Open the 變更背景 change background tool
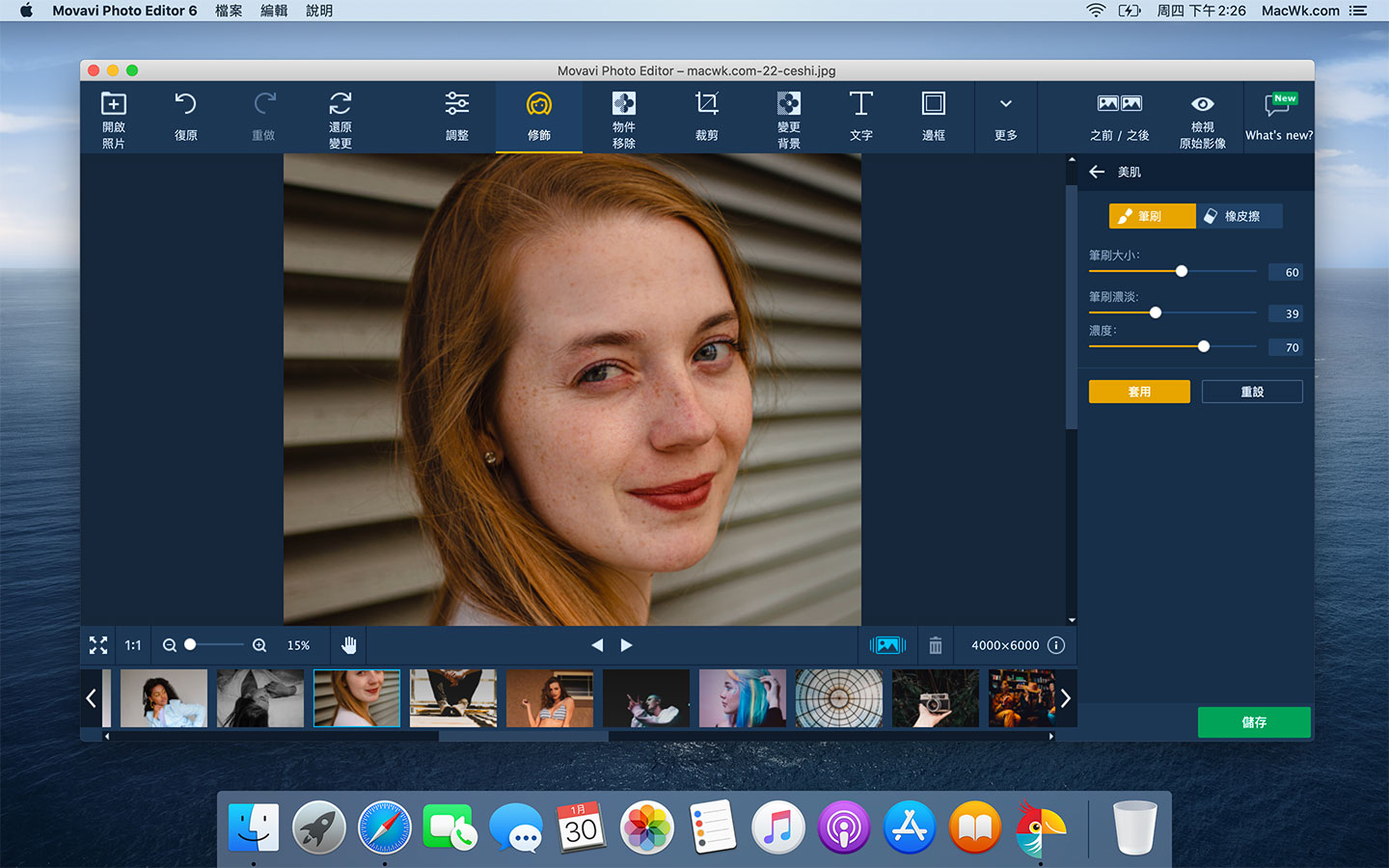 point(789,118)
